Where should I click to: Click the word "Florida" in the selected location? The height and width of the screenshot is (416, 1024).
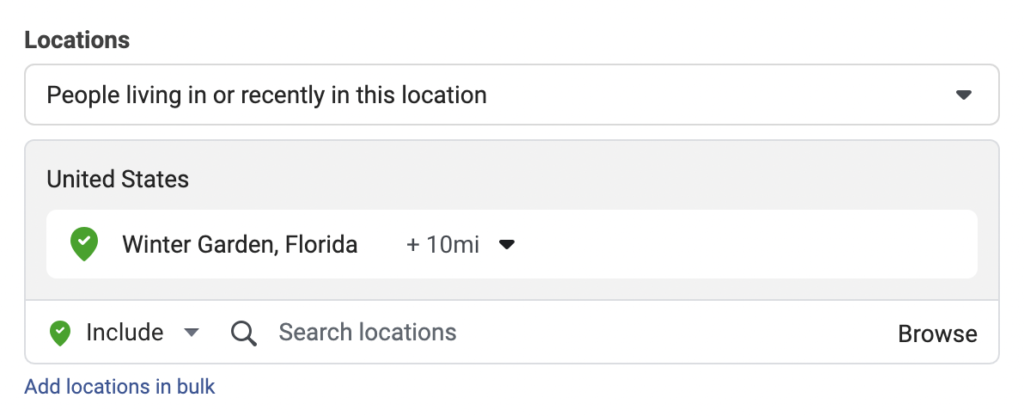pyautogui.click(x=320, y=244)
